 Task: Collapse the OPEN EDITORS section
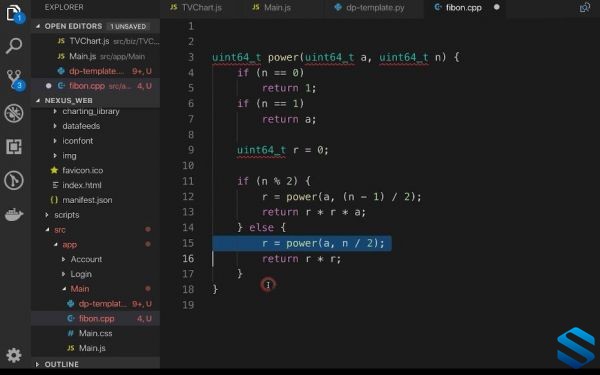(38, 26)
